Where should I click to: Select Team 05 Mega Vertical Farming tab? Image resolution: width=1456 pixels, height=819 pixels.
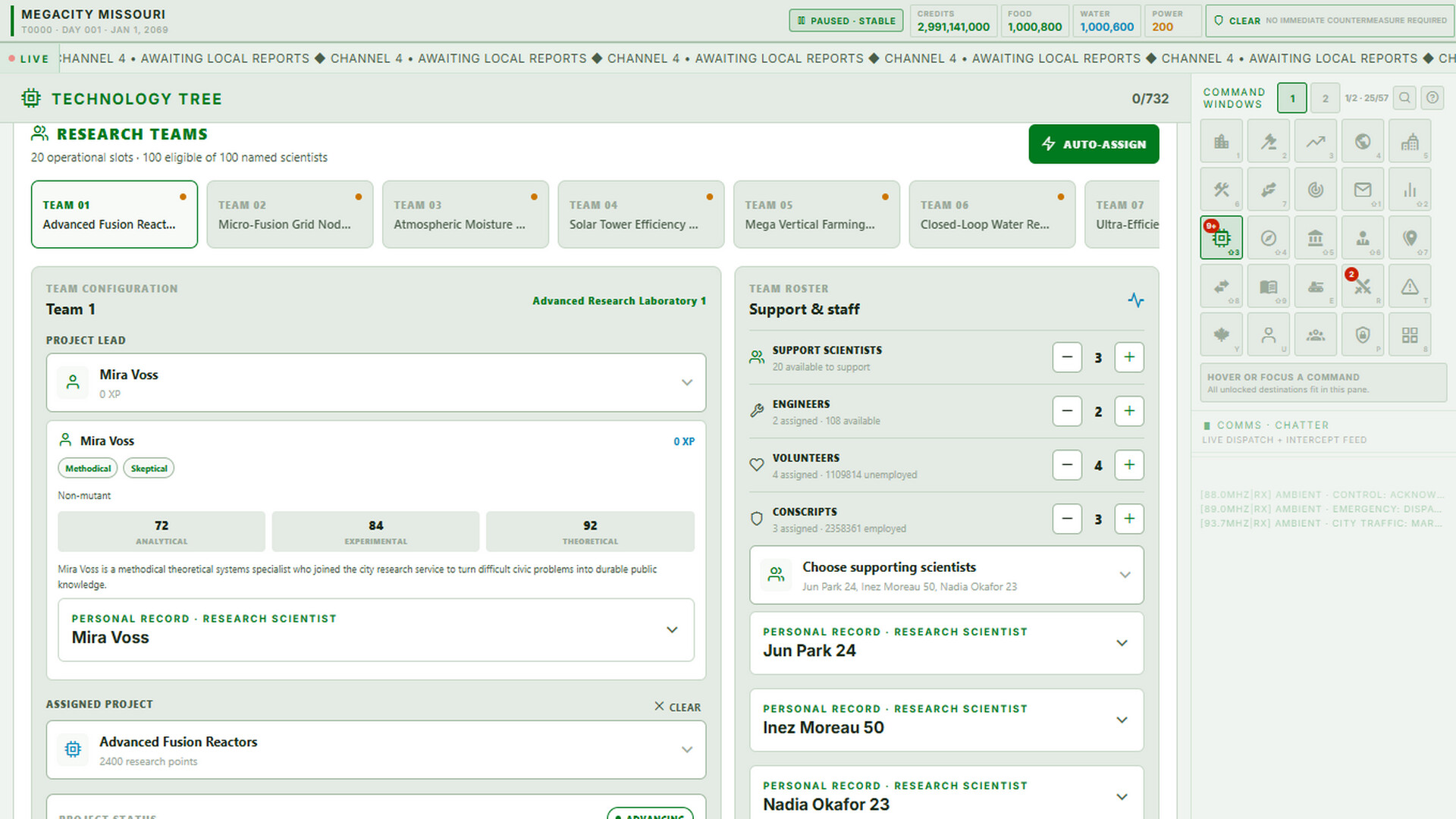pos(817,215)
